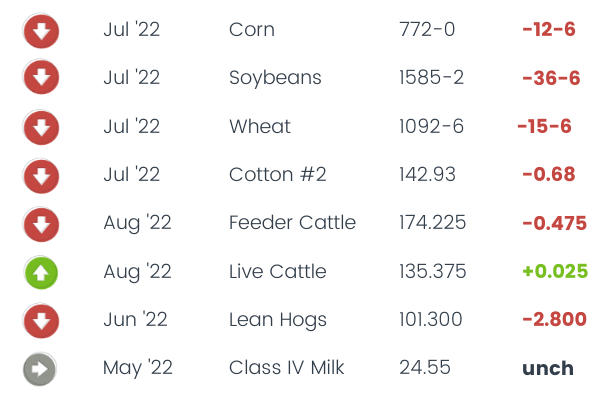Click the Corn price change -12-6

click(548, 30)
